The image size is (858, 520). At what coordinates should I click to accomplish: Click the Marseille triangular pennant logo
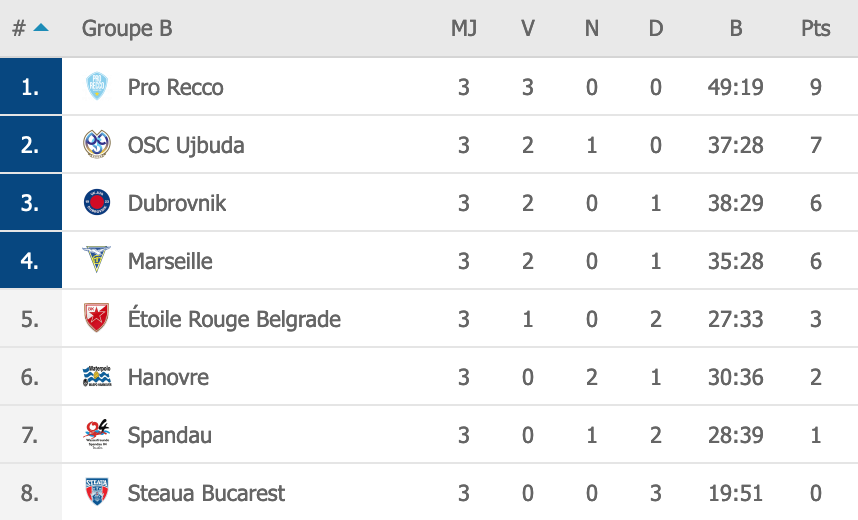(x=96, y=259)
